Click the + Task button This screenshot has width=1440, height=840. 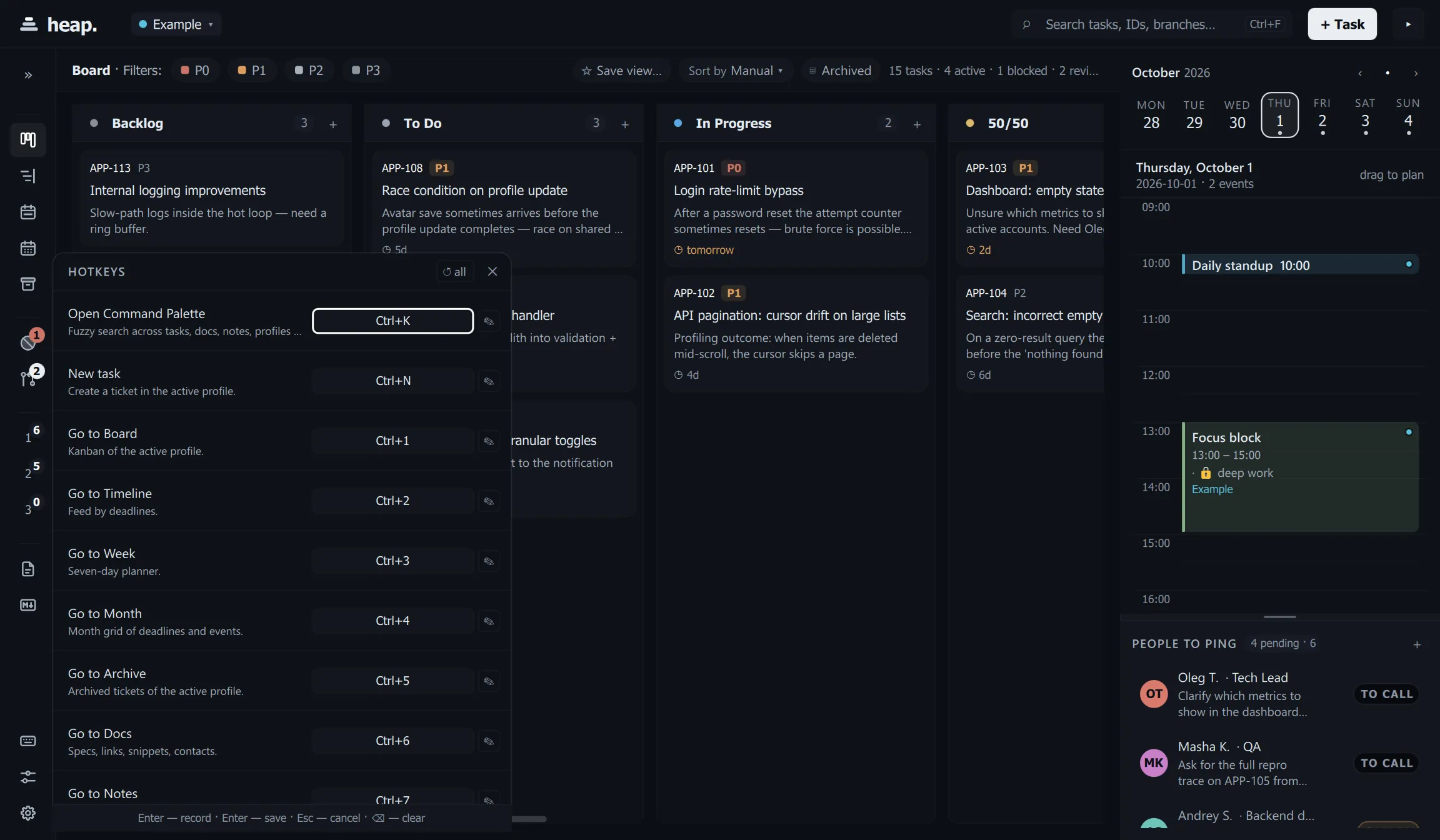click(x=1342, y=24)
